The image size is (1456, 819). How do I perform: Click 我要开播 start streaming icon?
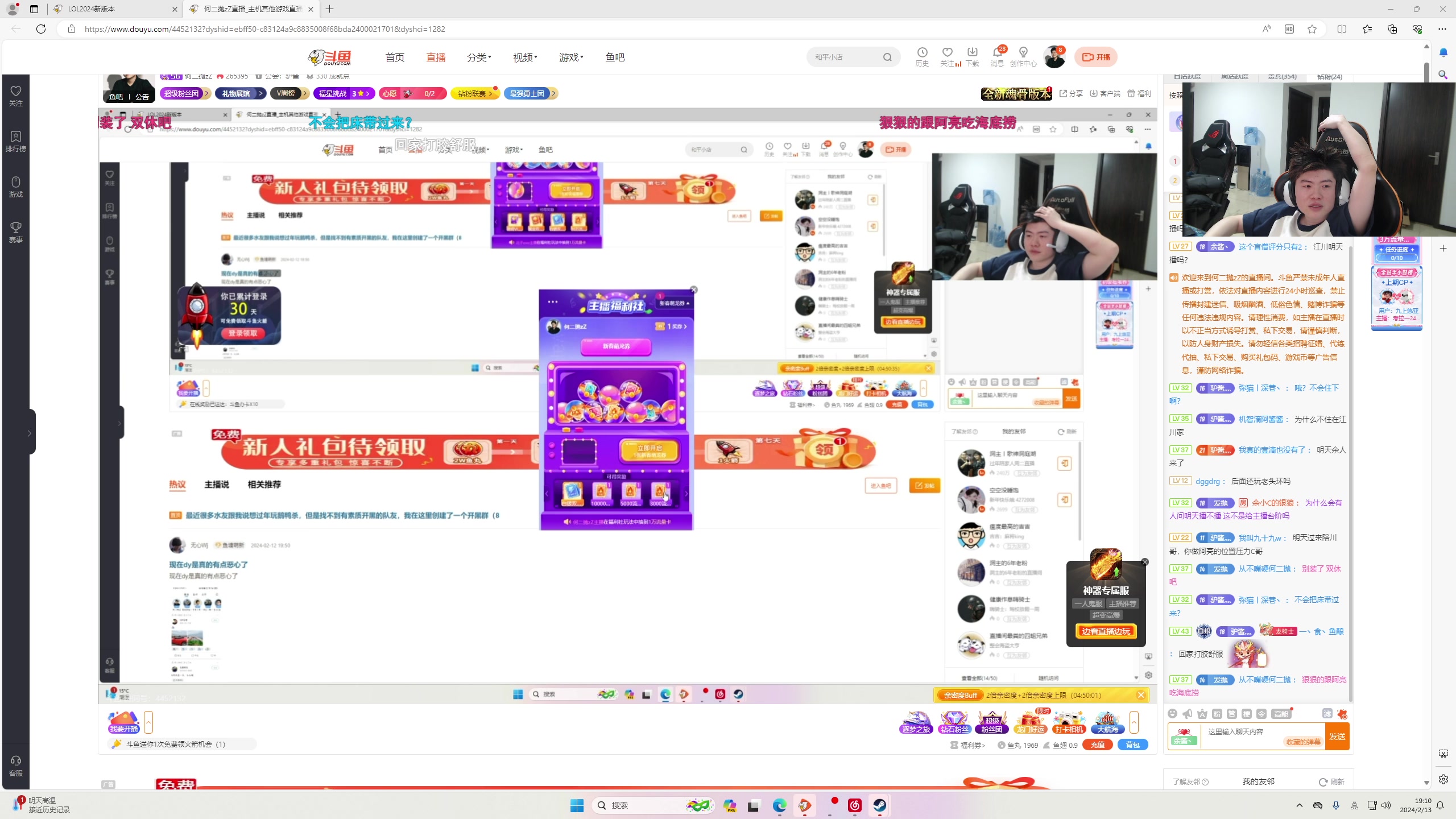(124, 722)
